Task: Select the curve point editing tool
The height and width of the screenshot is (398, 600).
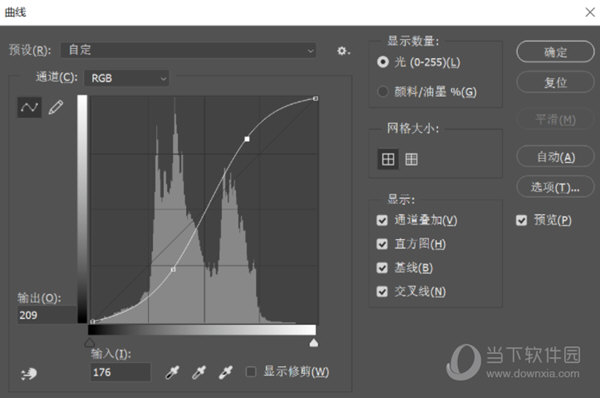Action: pos(29,107)
